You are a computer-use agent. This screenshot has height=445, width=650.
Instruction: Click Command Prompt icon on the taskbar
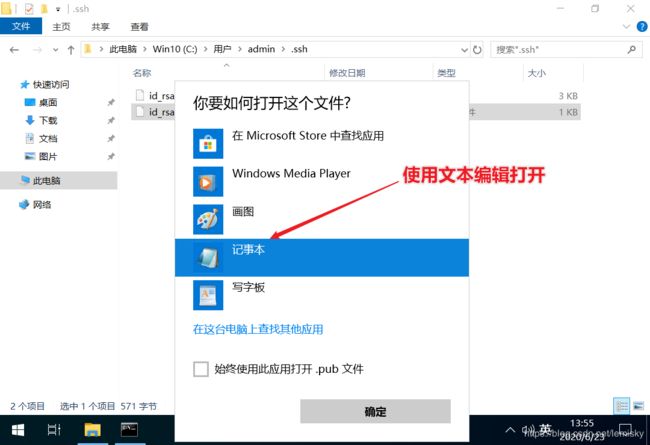pyautogui.click(x=129, y=430)
